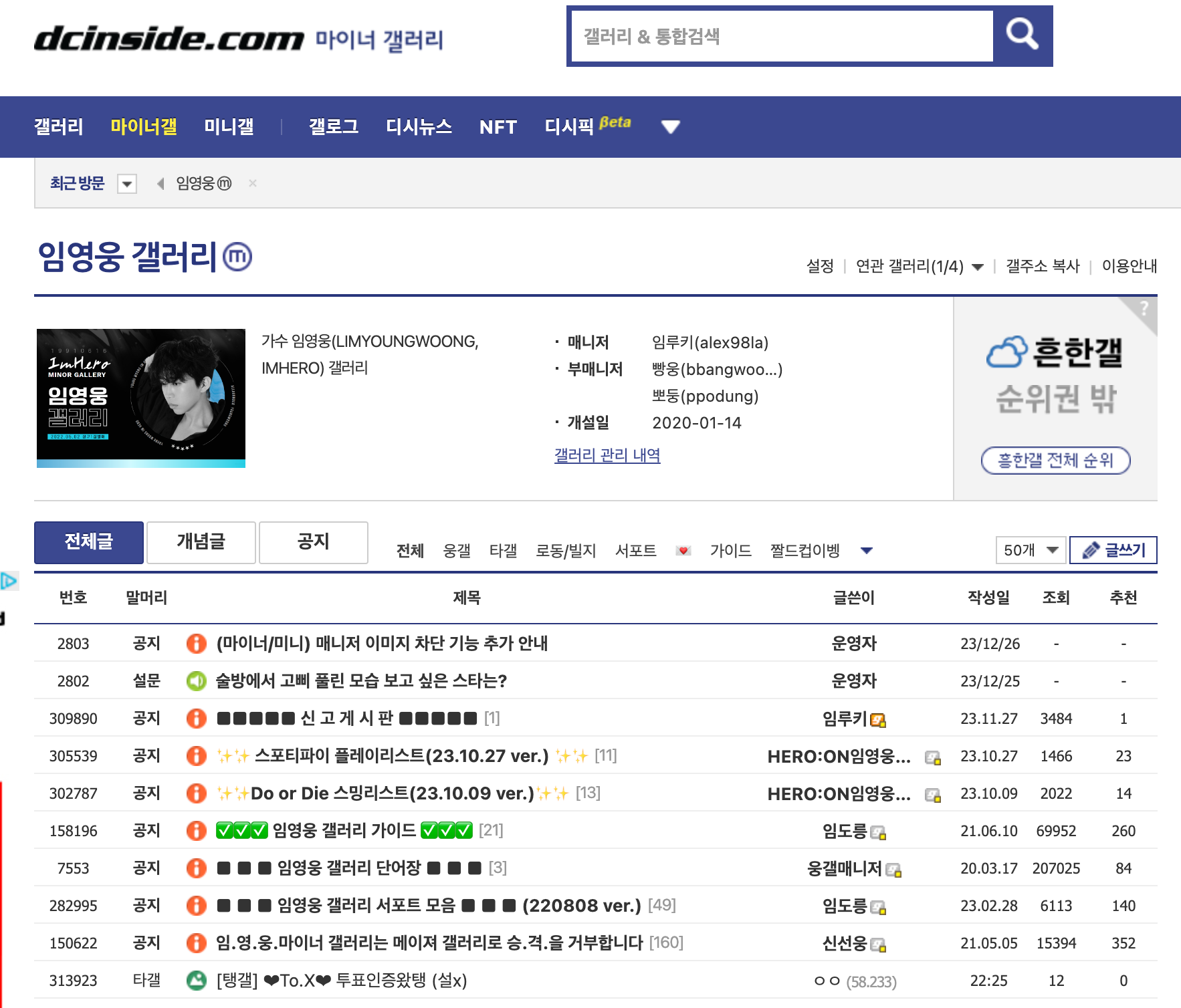Open the 갤러리 관리 내역 link
This screenshot has height=1008, width=1181.
[606, 456]
